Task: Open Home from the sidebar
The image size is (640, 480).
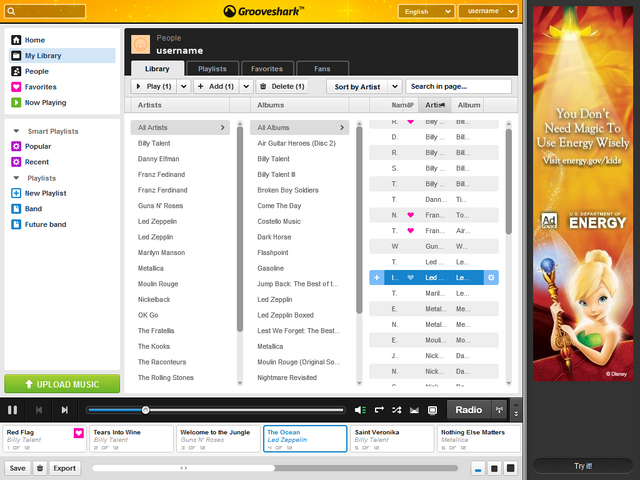Action: [x=35, y=40]
